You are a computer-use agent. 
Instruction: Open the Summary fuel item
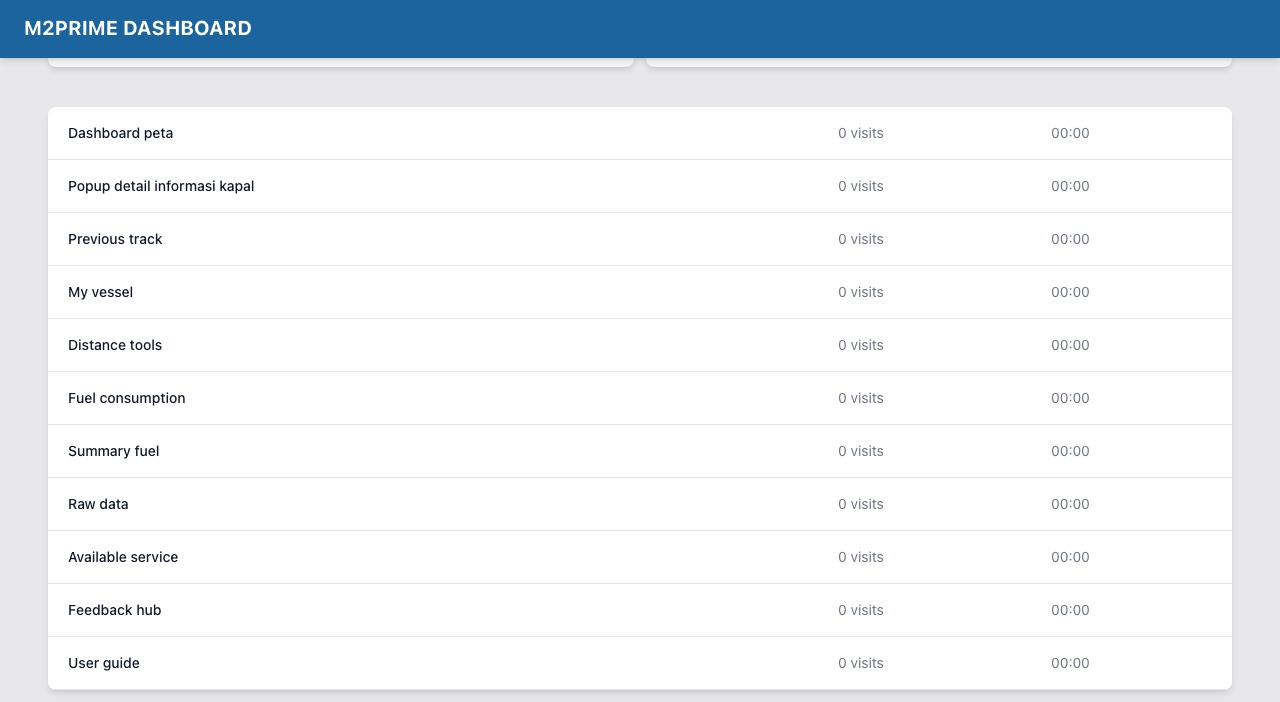click(114, 451)
